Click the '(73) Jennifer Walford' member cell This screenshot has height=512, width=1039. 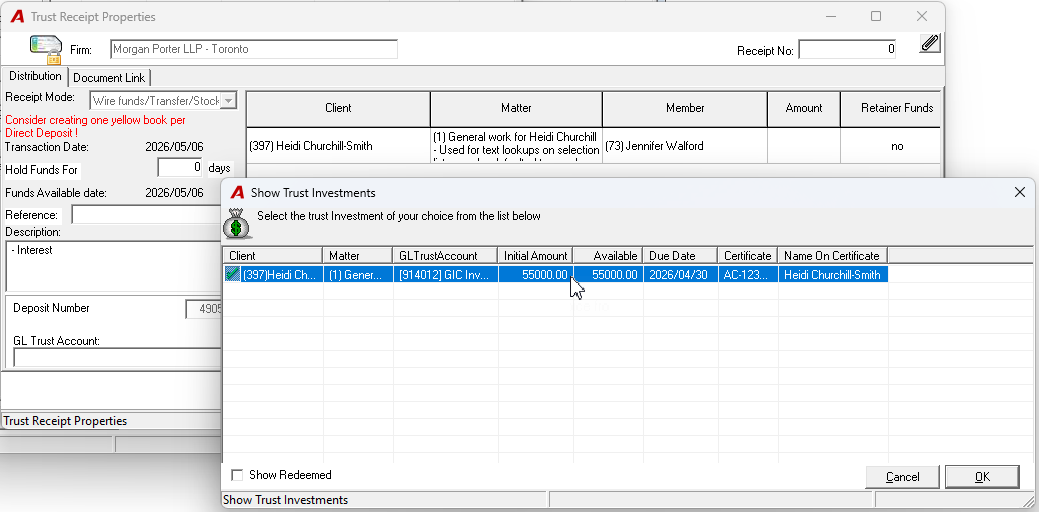point(684,146)
